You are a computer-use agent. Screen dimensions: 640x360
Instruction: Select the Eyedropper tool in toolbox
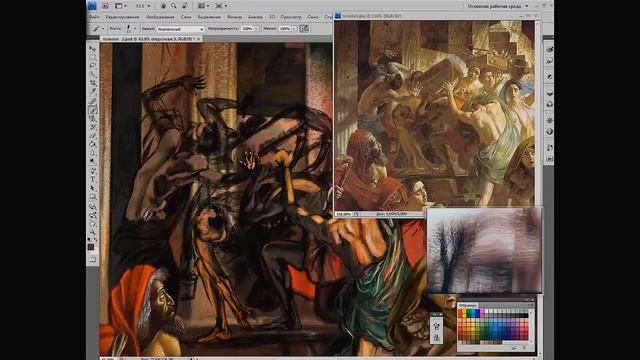(93, 91)
